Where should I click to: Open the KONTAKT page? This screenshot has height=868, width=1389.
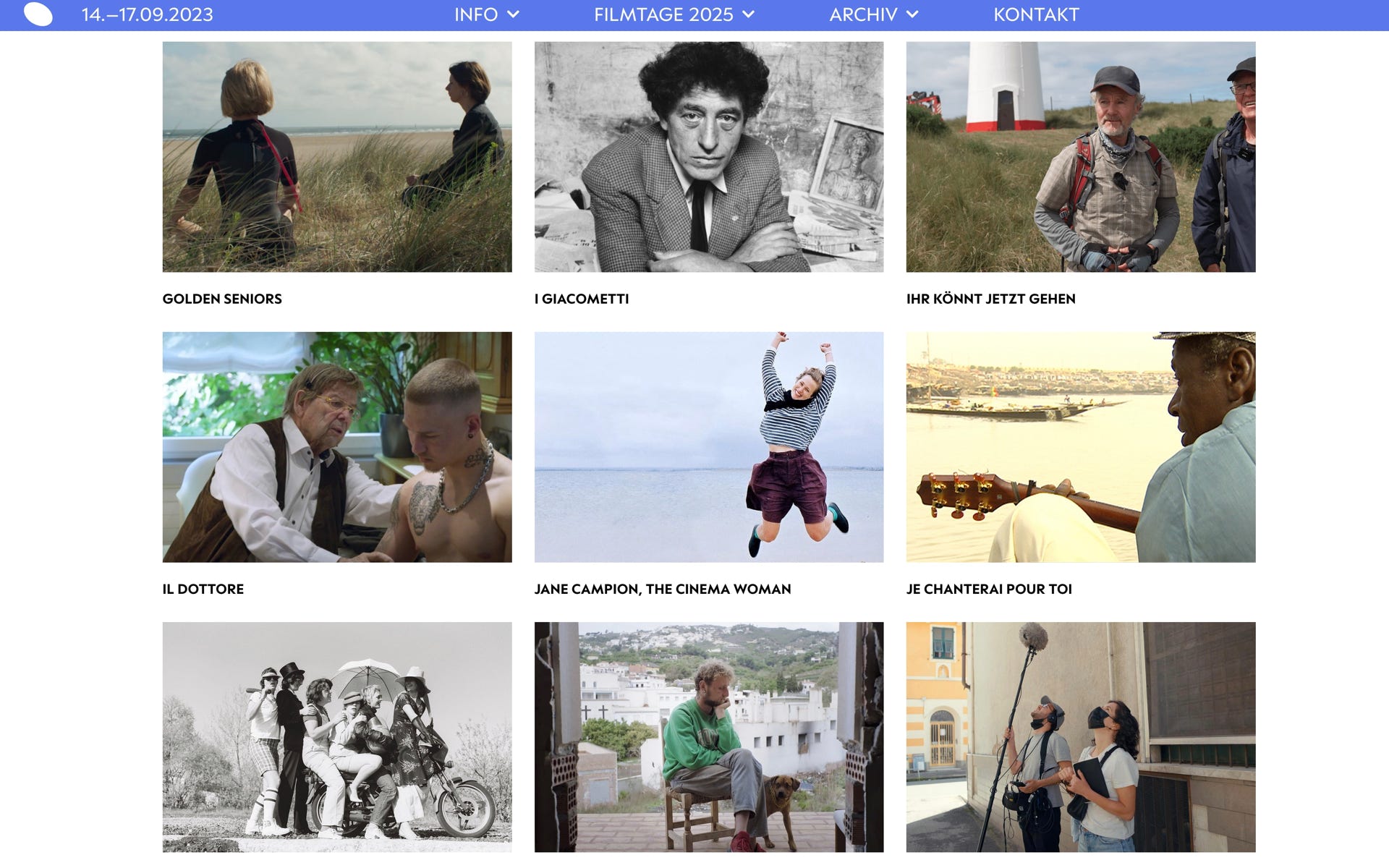coord(1036,14)
